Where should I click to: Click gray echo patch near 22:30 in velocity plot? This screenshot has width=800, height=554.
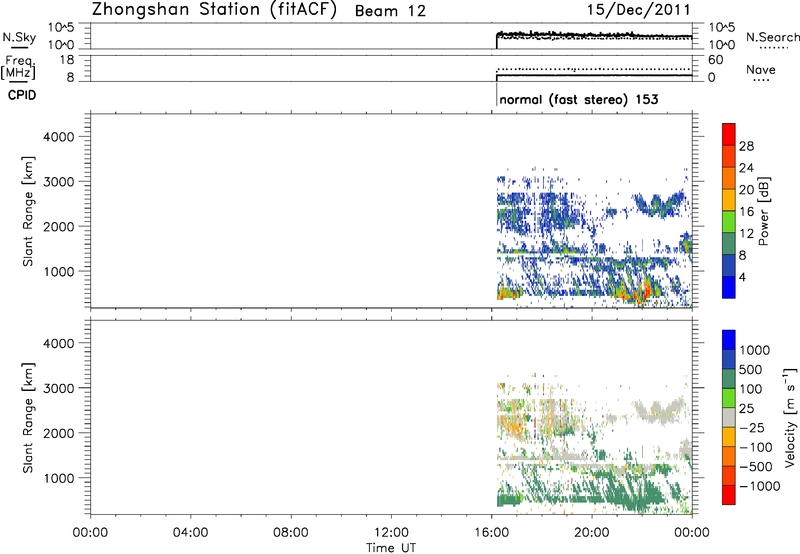658,411
